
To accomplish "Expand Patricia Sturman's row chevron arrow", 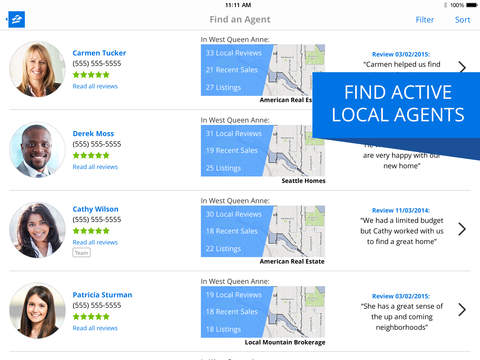I will 462,310.
